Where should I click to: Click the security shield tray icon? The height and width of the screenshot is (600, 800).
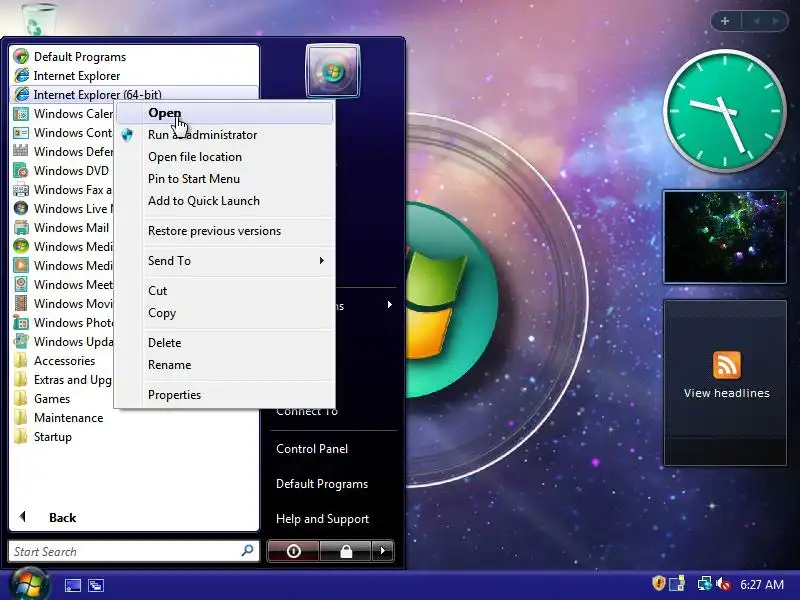[659, 583]
